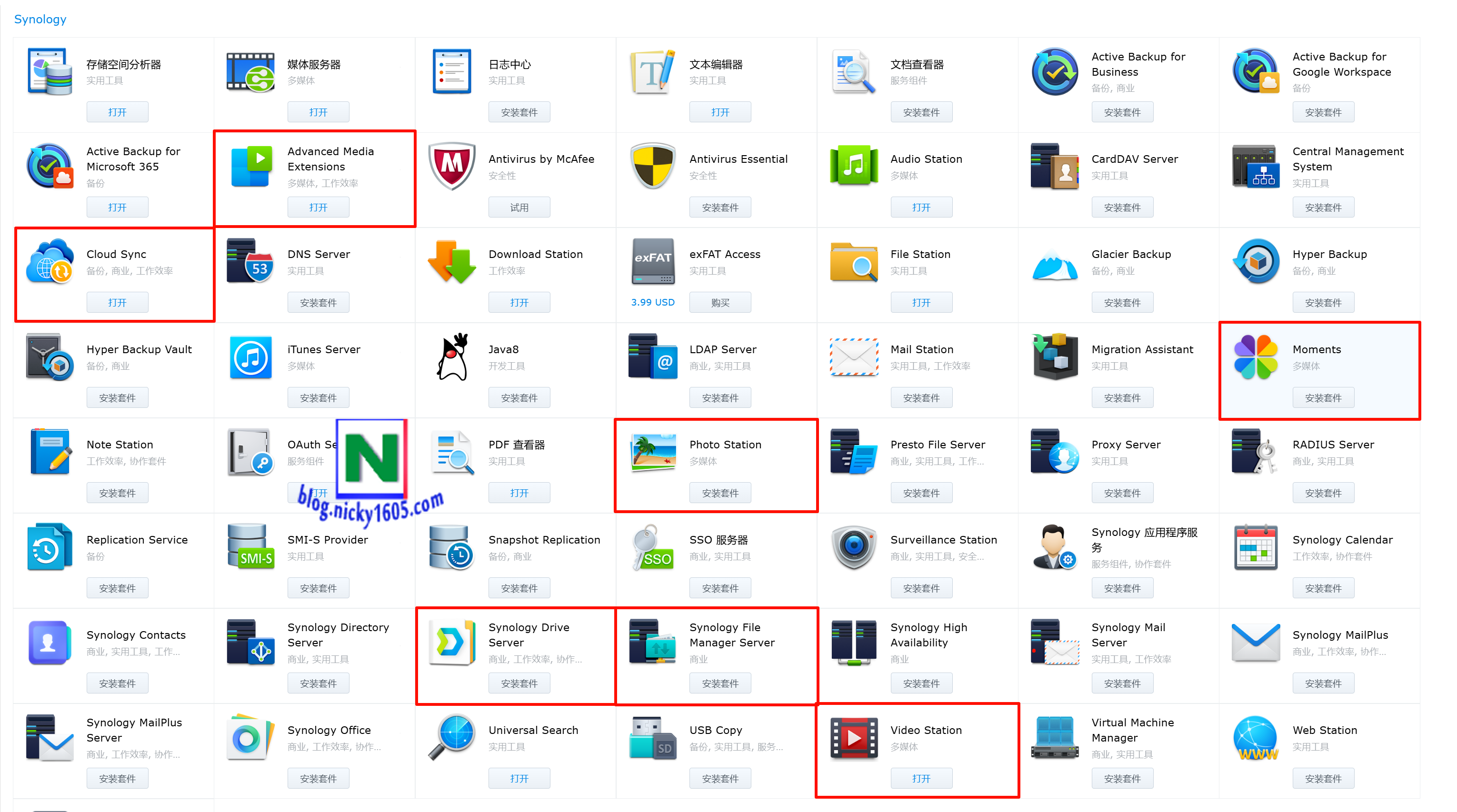Click the Moments colorful flower icon
Viewport: 1457px width, 812px height.
(1256, 357)
